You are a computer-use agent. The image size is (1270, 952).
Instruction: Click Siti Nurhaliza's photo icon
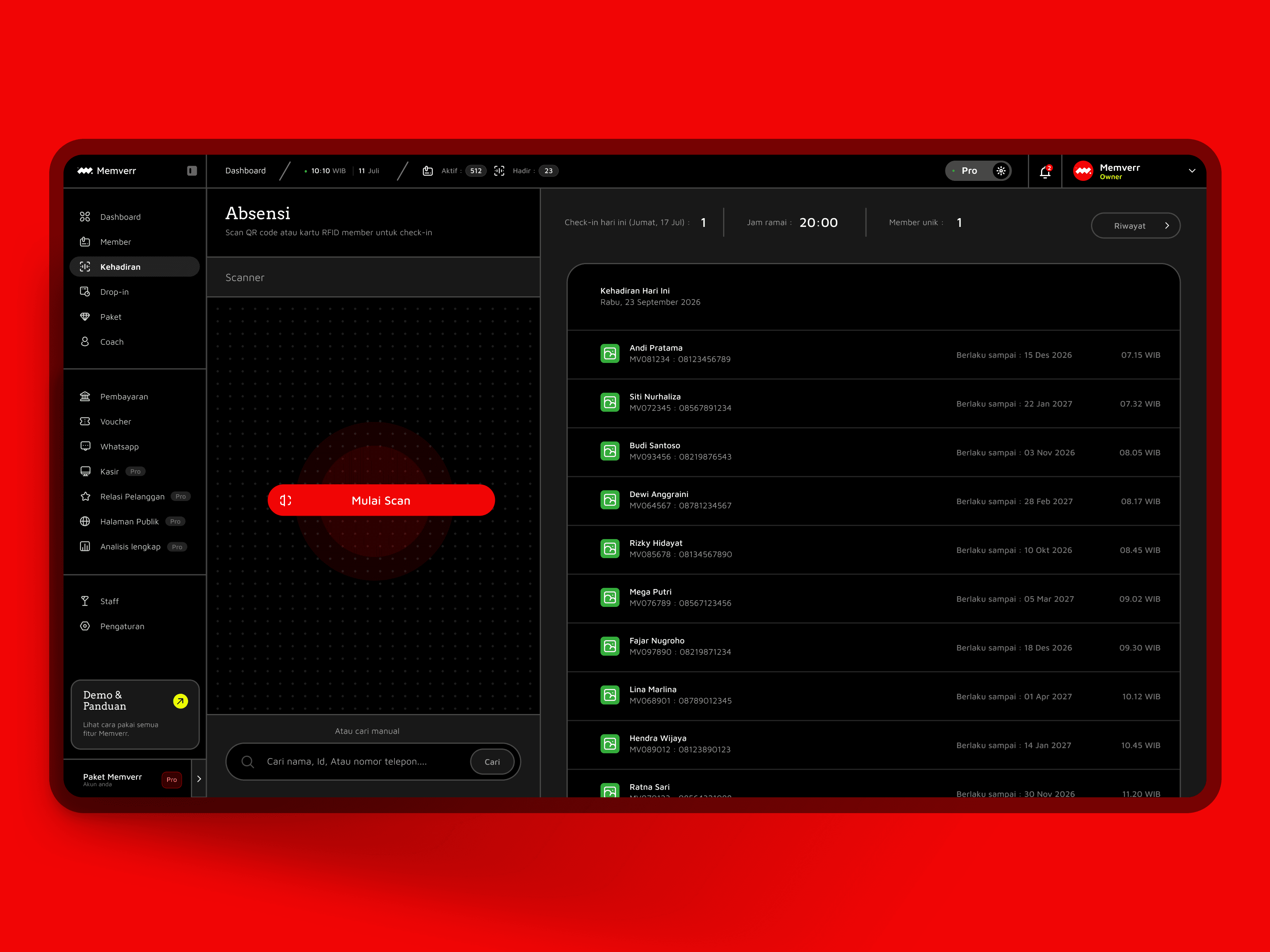click(610, 402)
